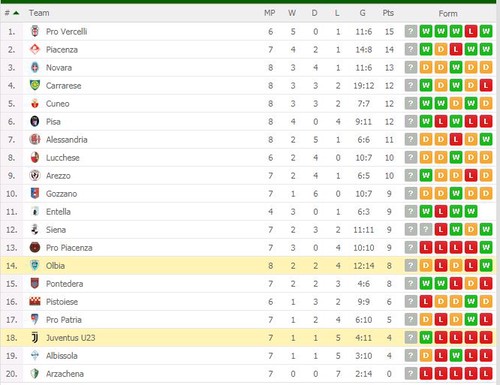This screenshot has height=385, width=500.
Task: Open the Entella team link
Action: click(x=58, y=212)
